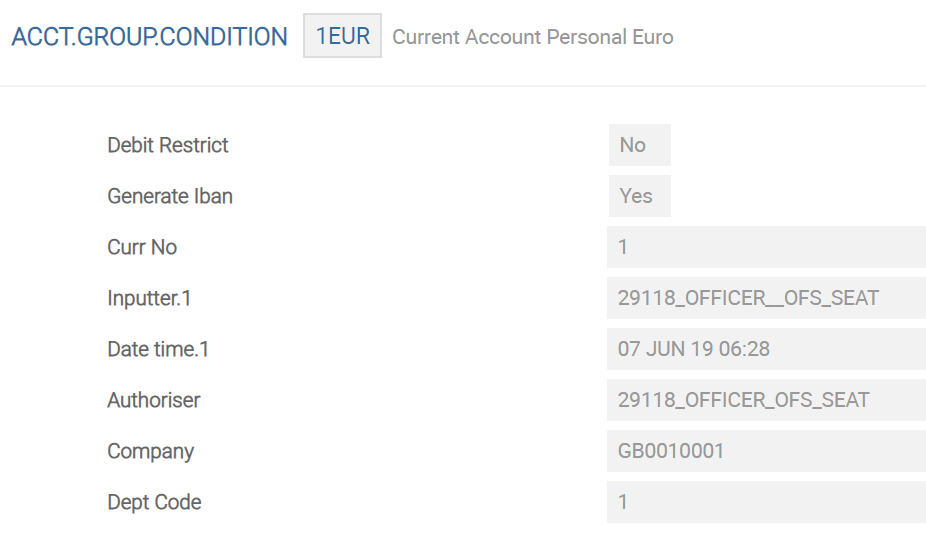
Task: Click the horizontal divider below the header
Action: click(463, 86)
